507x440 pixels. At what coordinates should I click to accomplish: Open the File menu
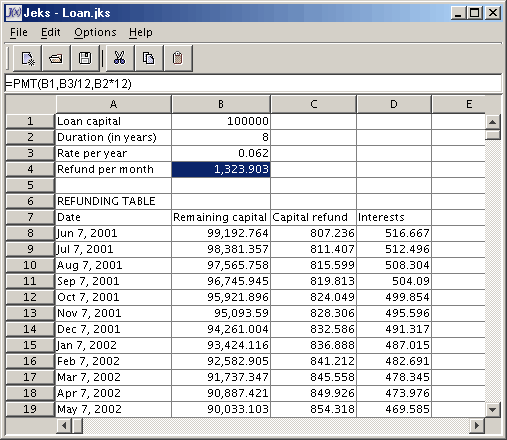tap(19, 32)
